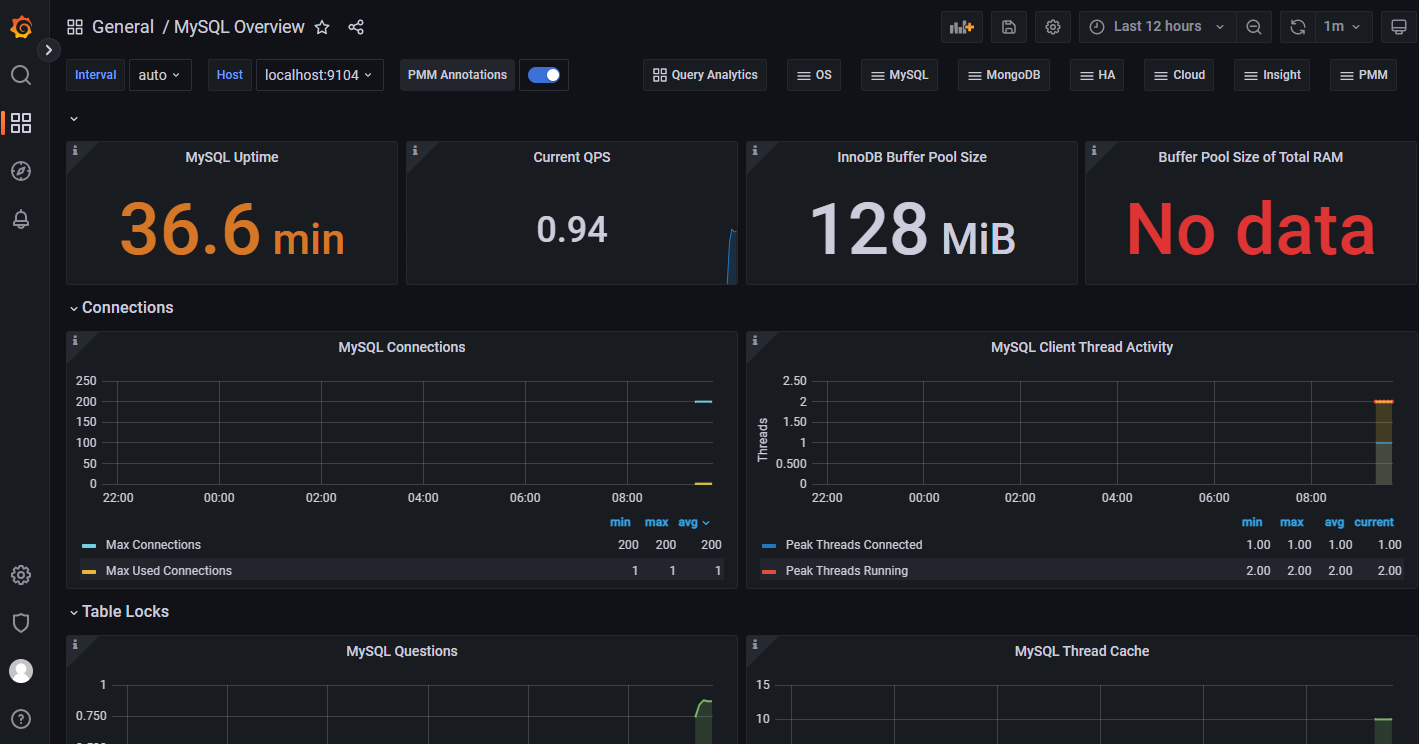The height and width of the screenshot is (744, 1419).
Task: Open the Help question mark icon
Action: [x=21, y=719]
